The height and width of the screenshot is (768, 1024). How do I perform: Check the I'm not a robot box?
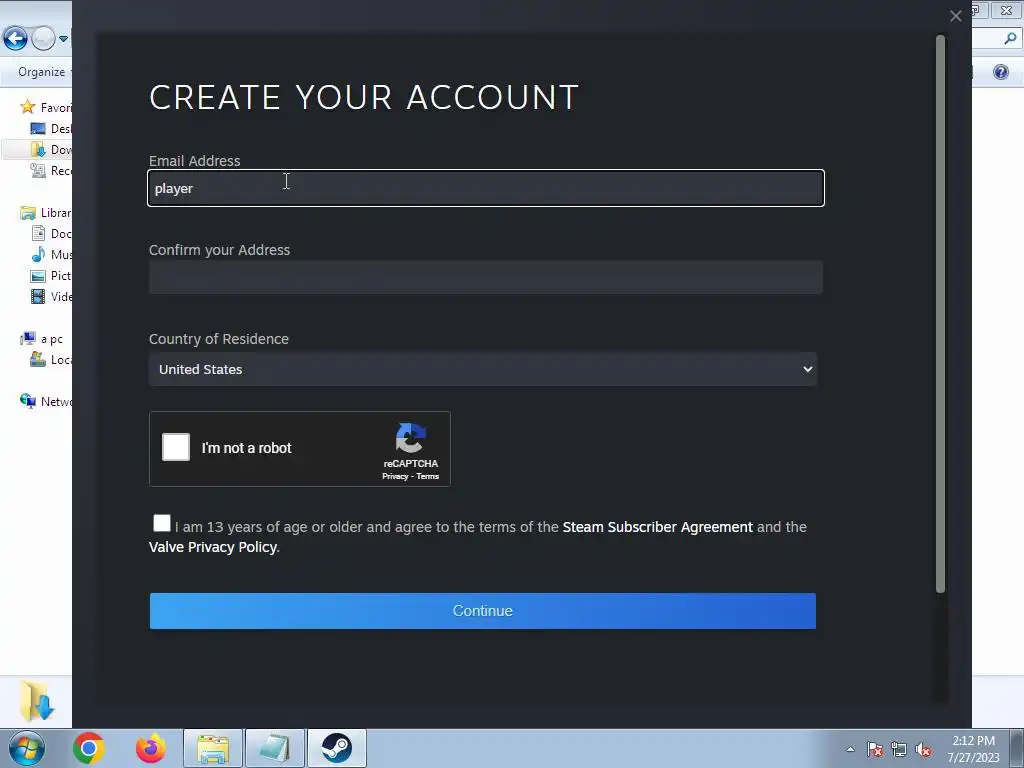coord(176,447)
